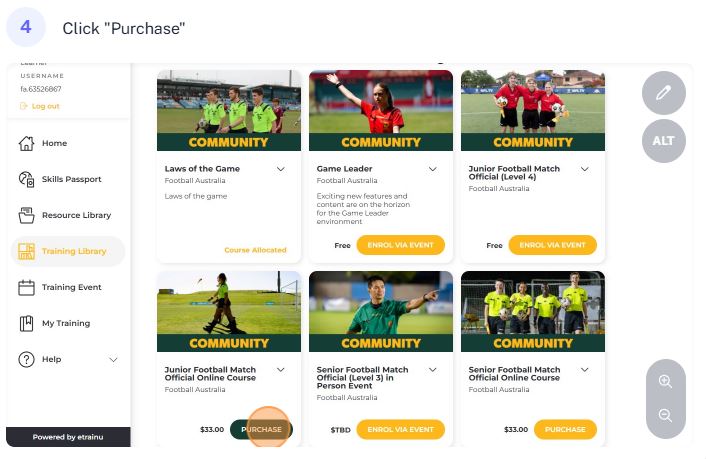Click the zoom out magnifier icon
706x459 pixels.
665,415
